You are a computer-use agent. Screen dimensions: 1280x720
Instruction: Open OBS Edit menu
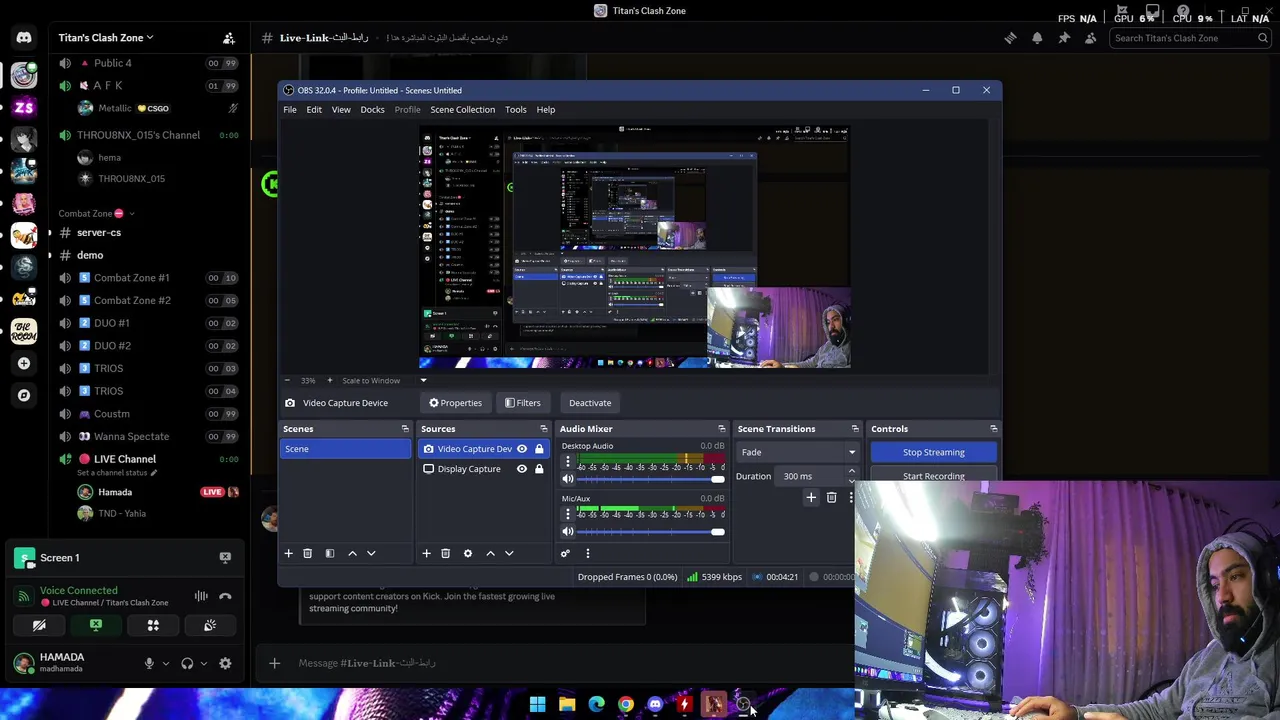click(314, 109)
